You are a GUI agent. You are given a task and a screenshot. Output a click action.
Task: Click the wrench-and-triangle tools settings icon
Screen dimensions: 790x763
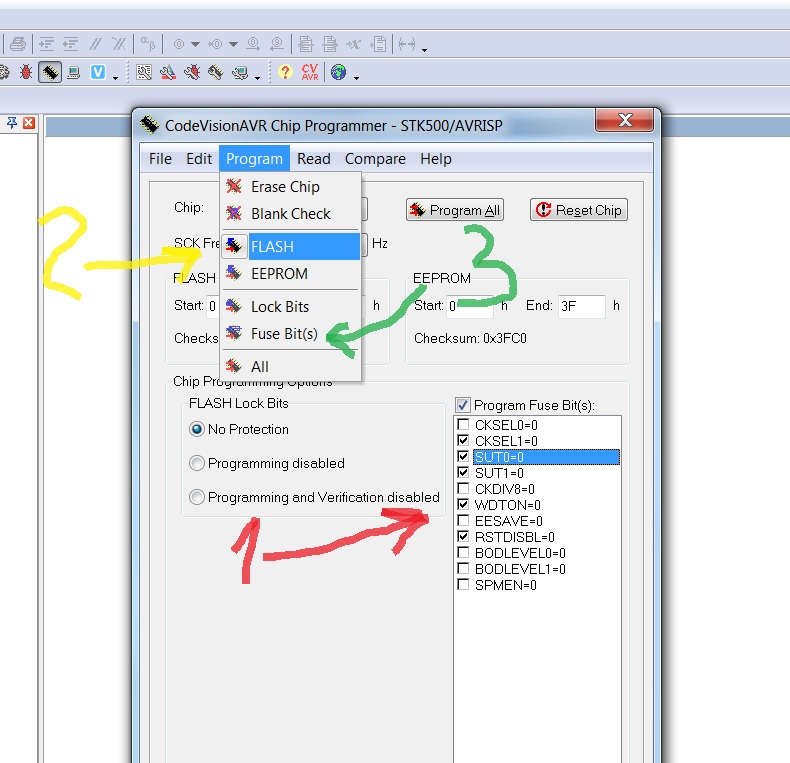click(x=168, y=73)
